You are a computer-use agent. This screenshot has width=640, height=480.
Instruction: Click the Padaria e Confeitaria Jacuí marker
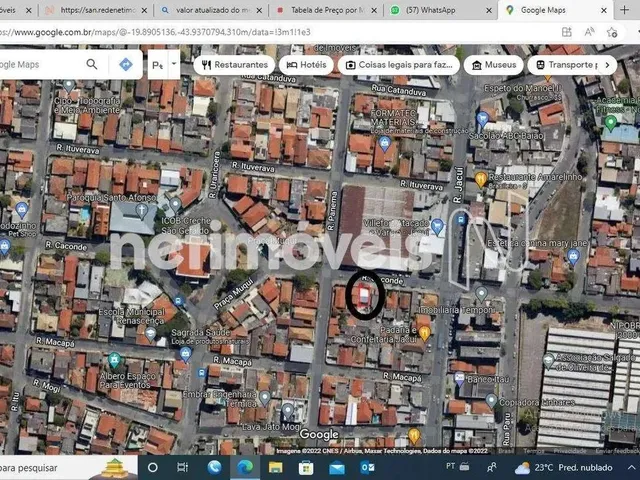click(x=424, y=333)
